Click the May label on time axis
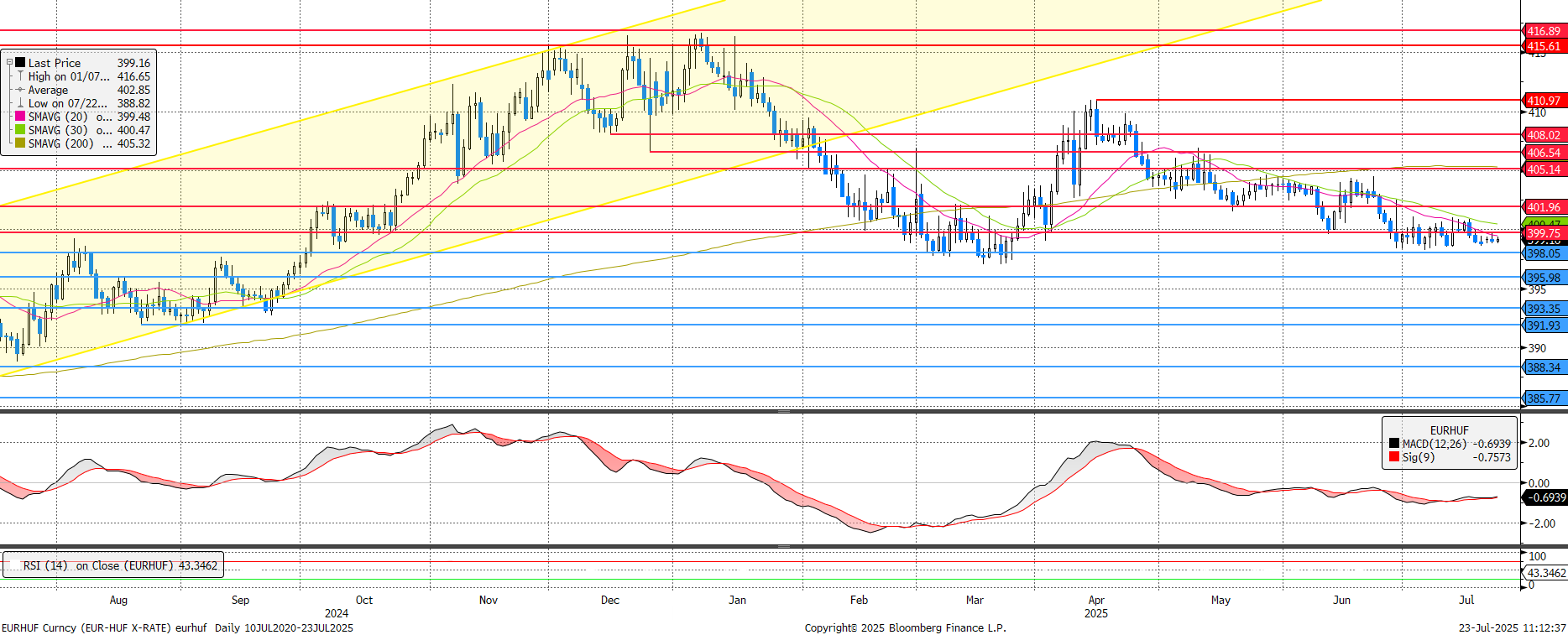 coord(1220,600)
